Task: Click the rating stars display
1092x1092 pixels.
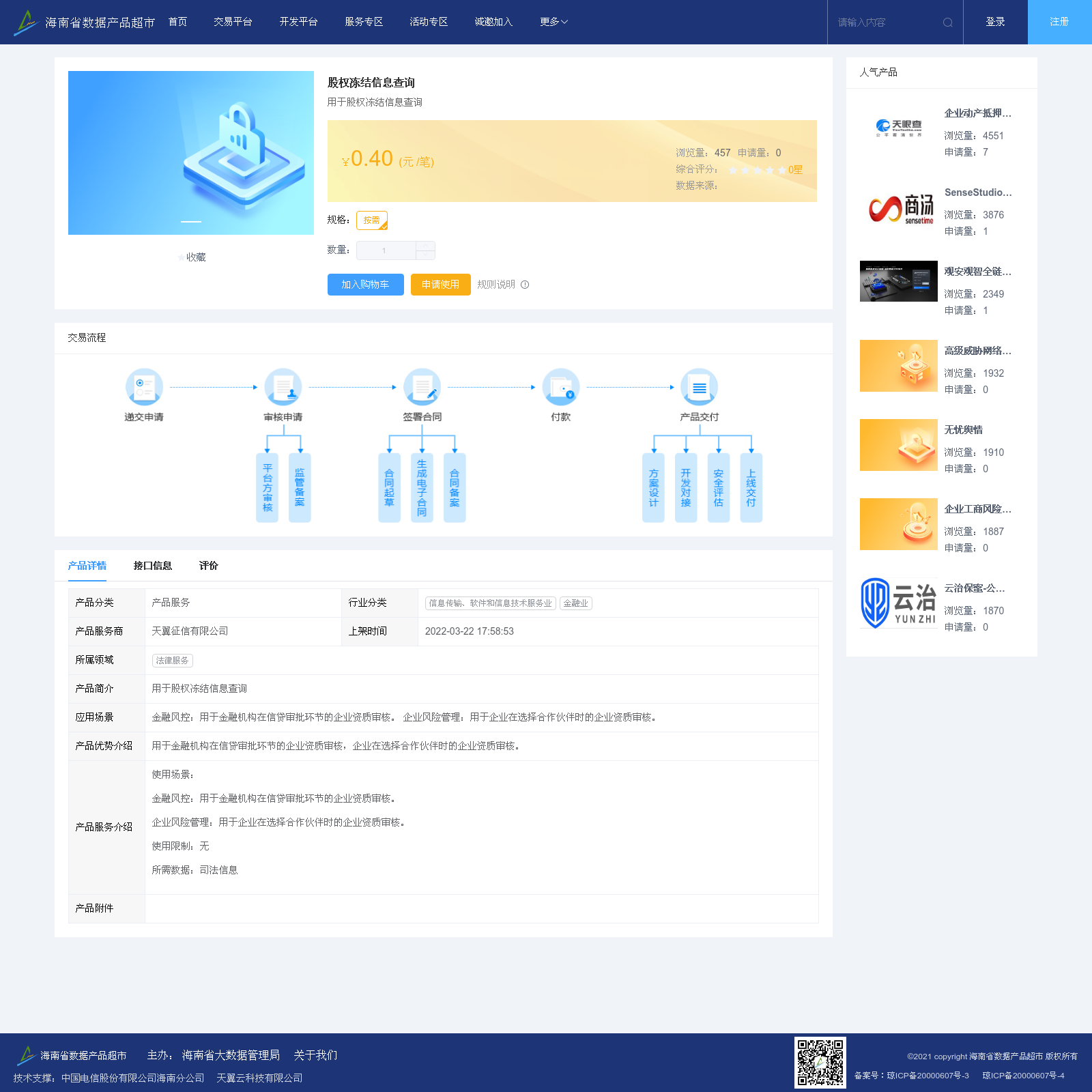Action: point(758,170)
